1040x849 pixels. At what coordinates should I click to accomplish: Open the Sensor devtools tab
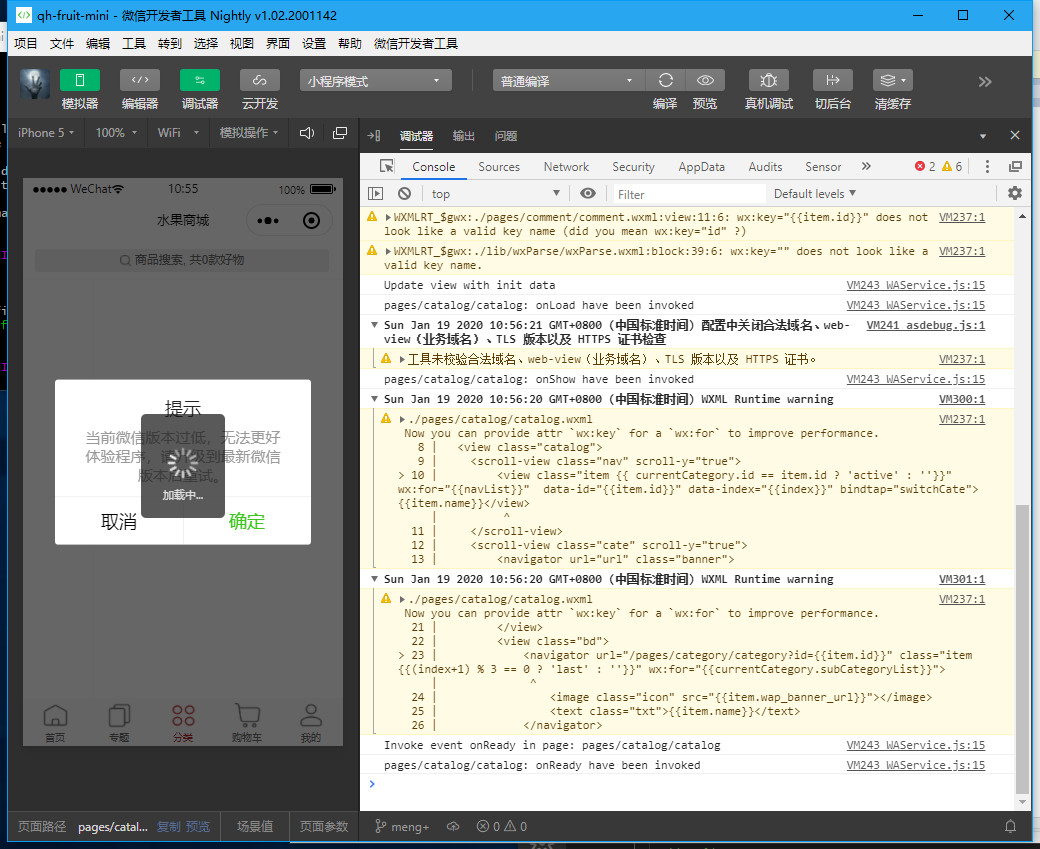pyautogui.click(x=822, y=167)
